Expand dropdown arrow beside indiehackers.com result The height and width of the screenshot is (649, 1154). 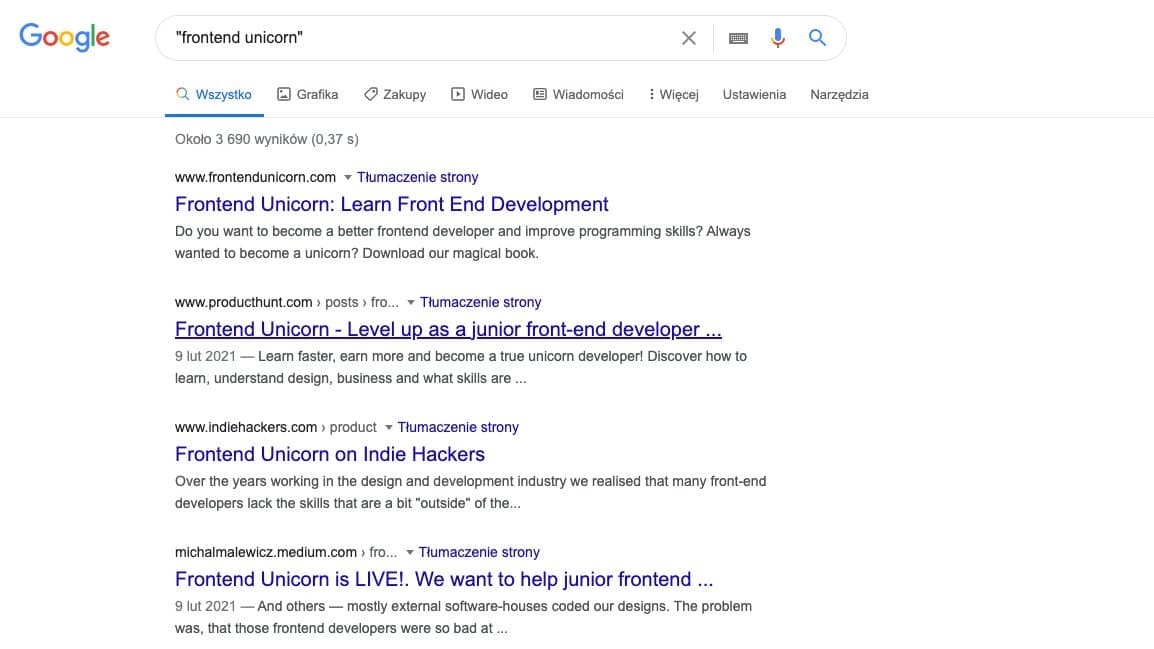coord(389,427)
